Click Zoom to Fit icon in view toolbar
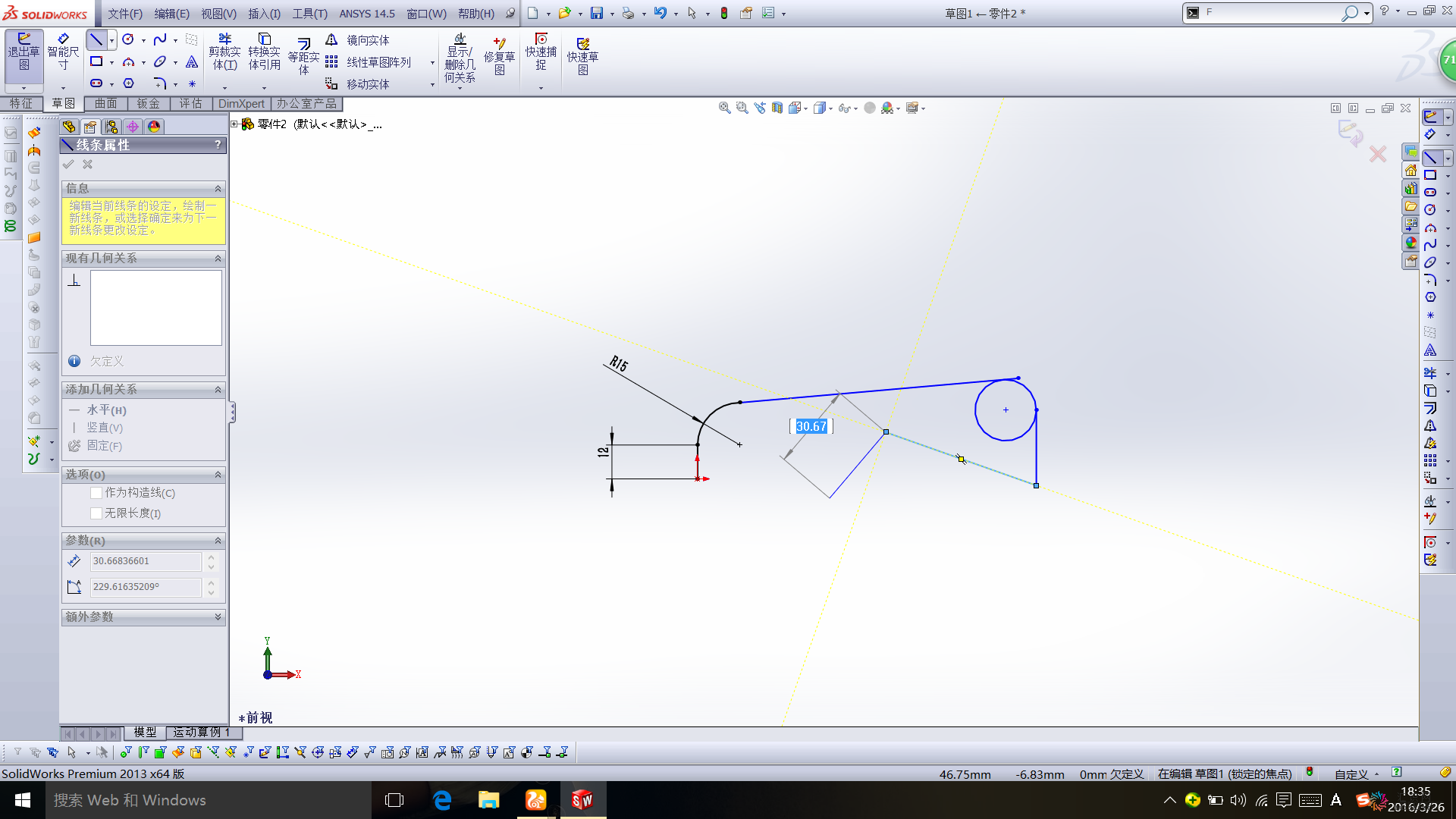The height and width of the screenshot is (819, 1456). tap(724, 108)
